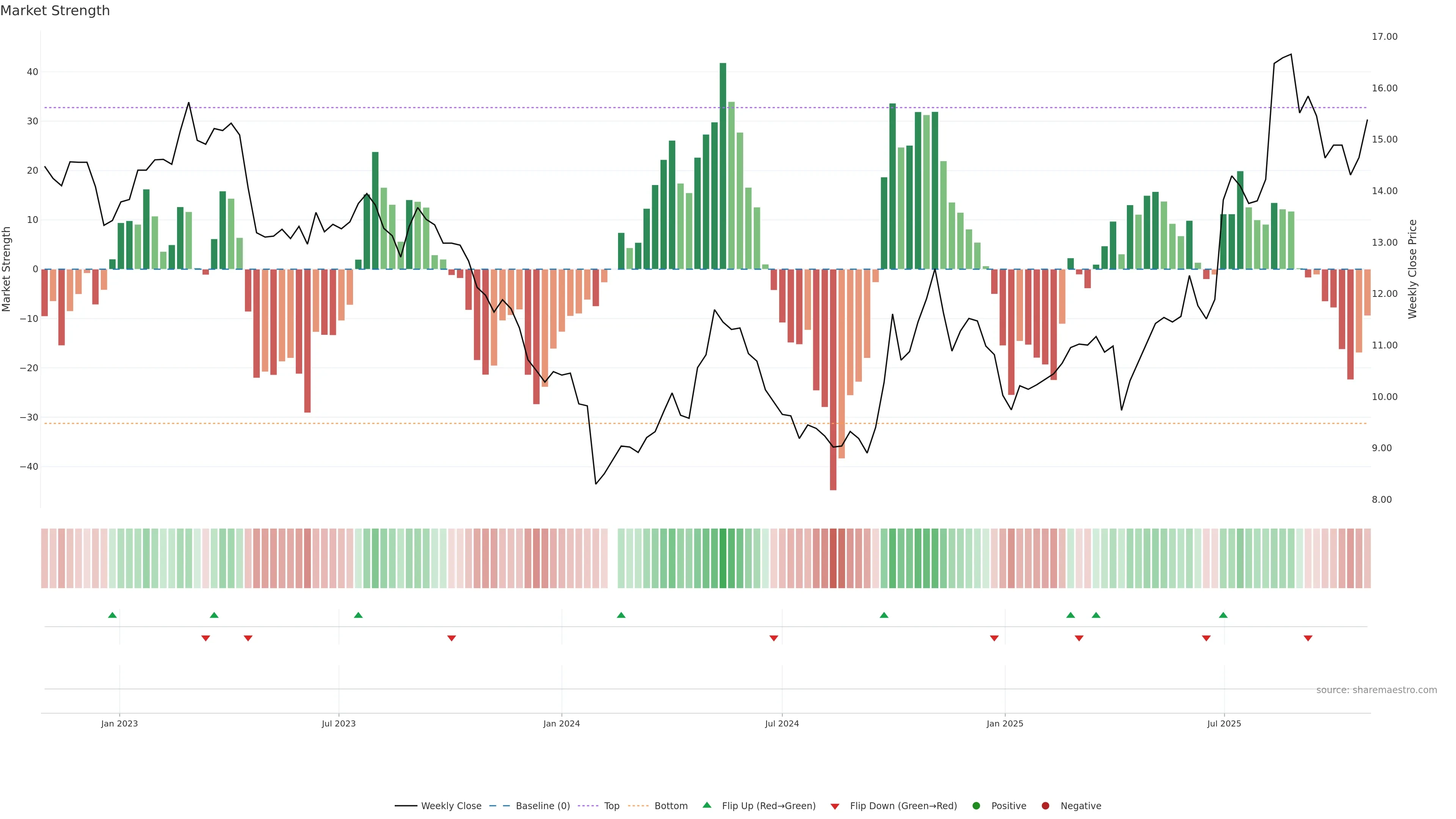Click the Negative red circle legend icon
The image size is (1456, 819).
(x=1045, y=805)
